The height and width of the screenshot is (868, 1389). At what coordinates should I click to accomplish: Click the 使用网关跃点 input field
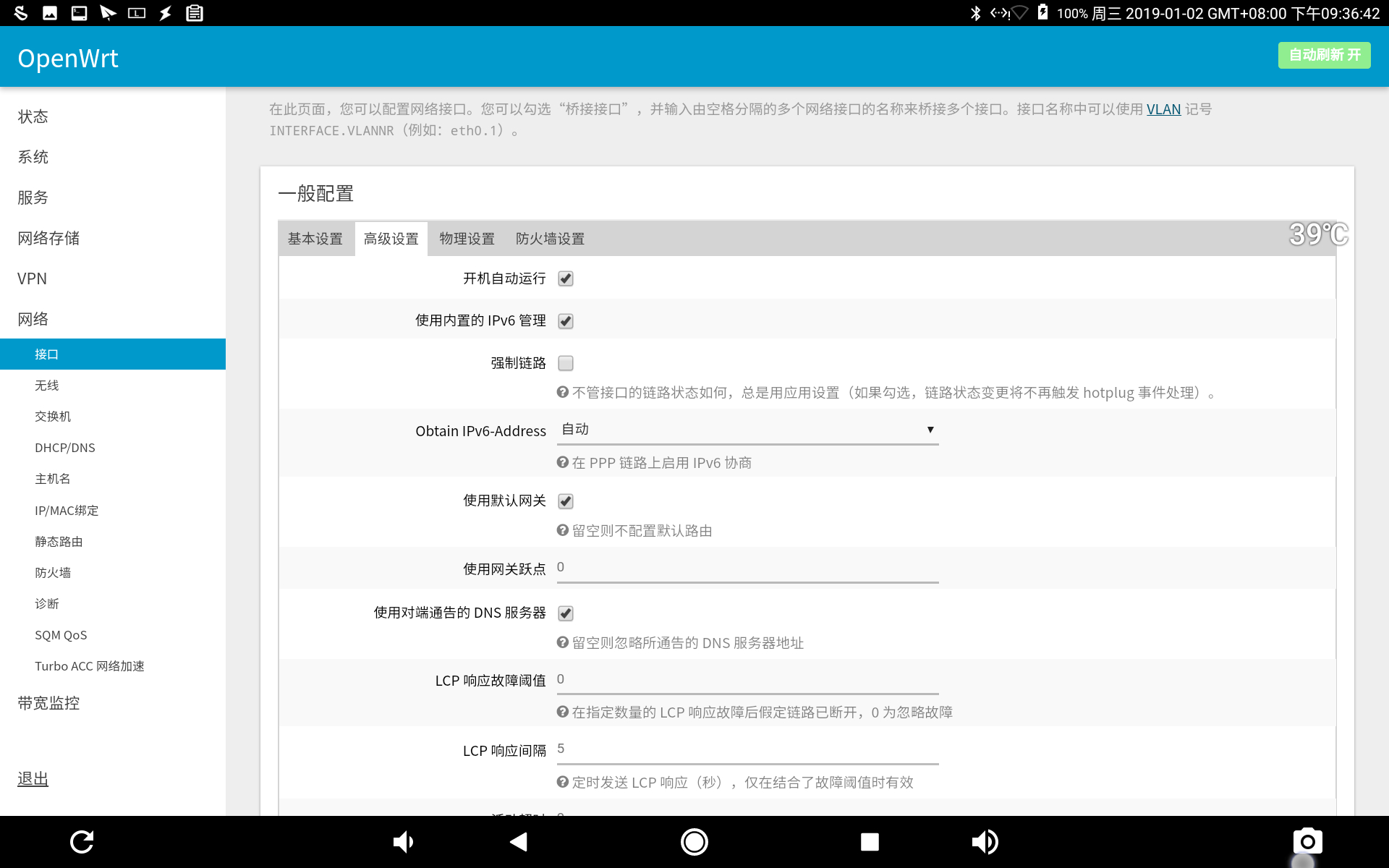click(747, 568)
